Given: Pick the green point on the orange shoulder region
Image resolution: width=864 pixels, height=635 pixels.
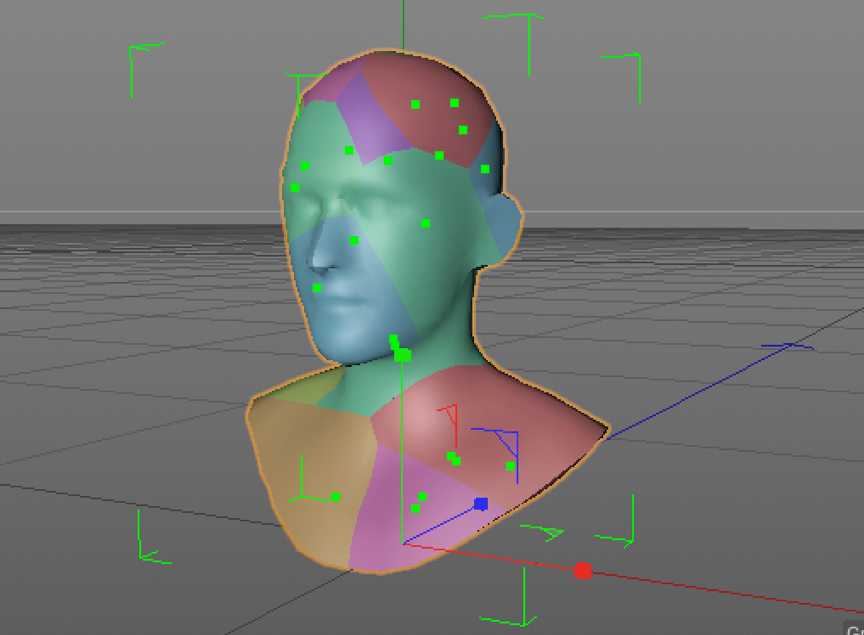Looking at the screenshot, I should (336, 497).
